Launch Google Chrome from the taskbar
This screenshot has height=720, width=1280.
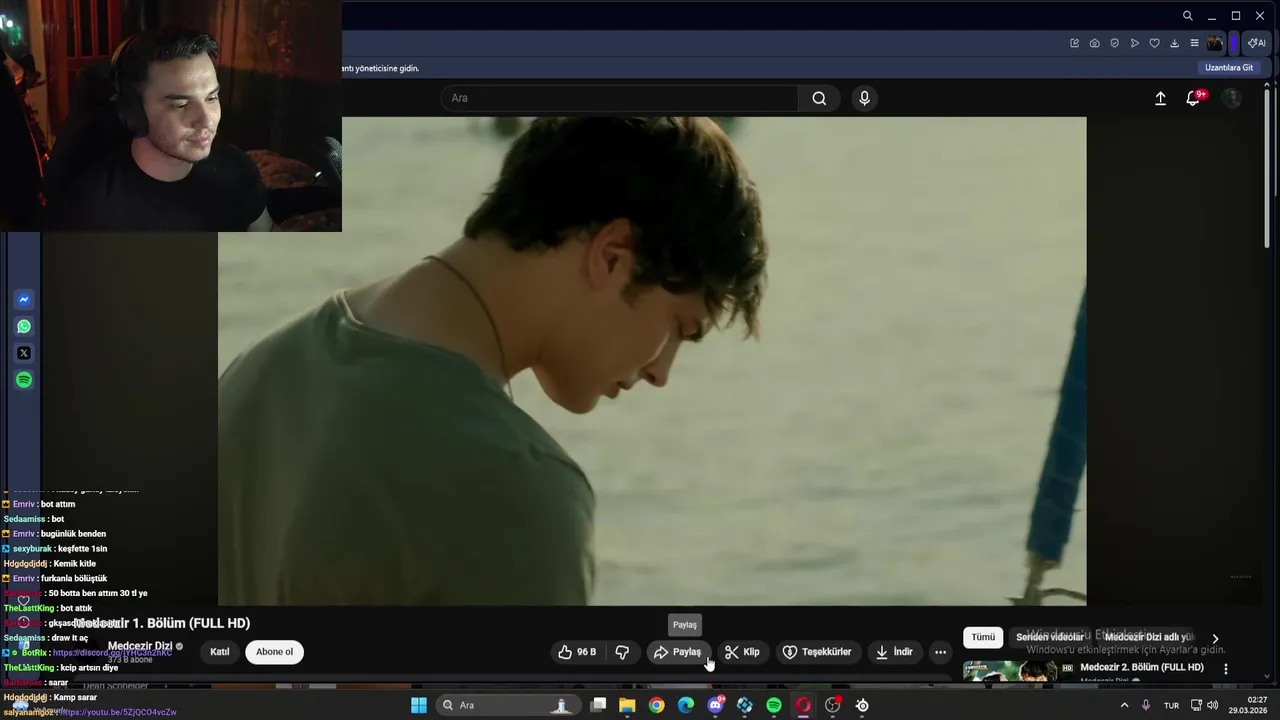point(656,705)
